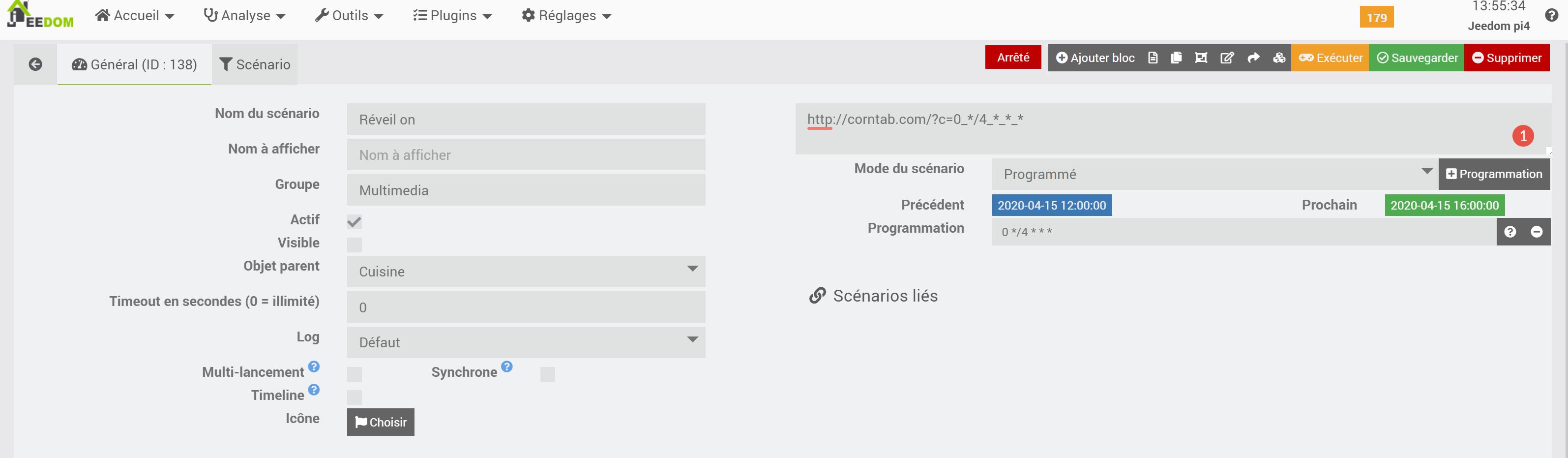
Task: Click the cubes template icon
Action: click(1279, 58)
